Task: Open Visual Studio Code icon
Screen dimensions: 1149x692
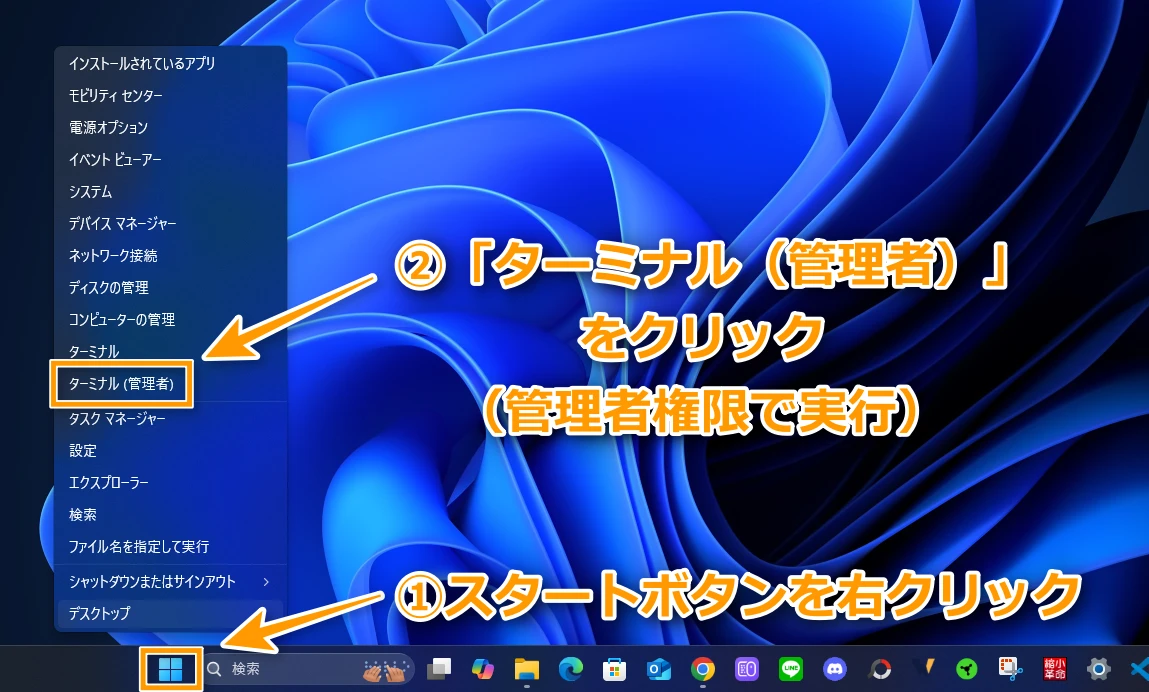Action: coord(1140,669)
